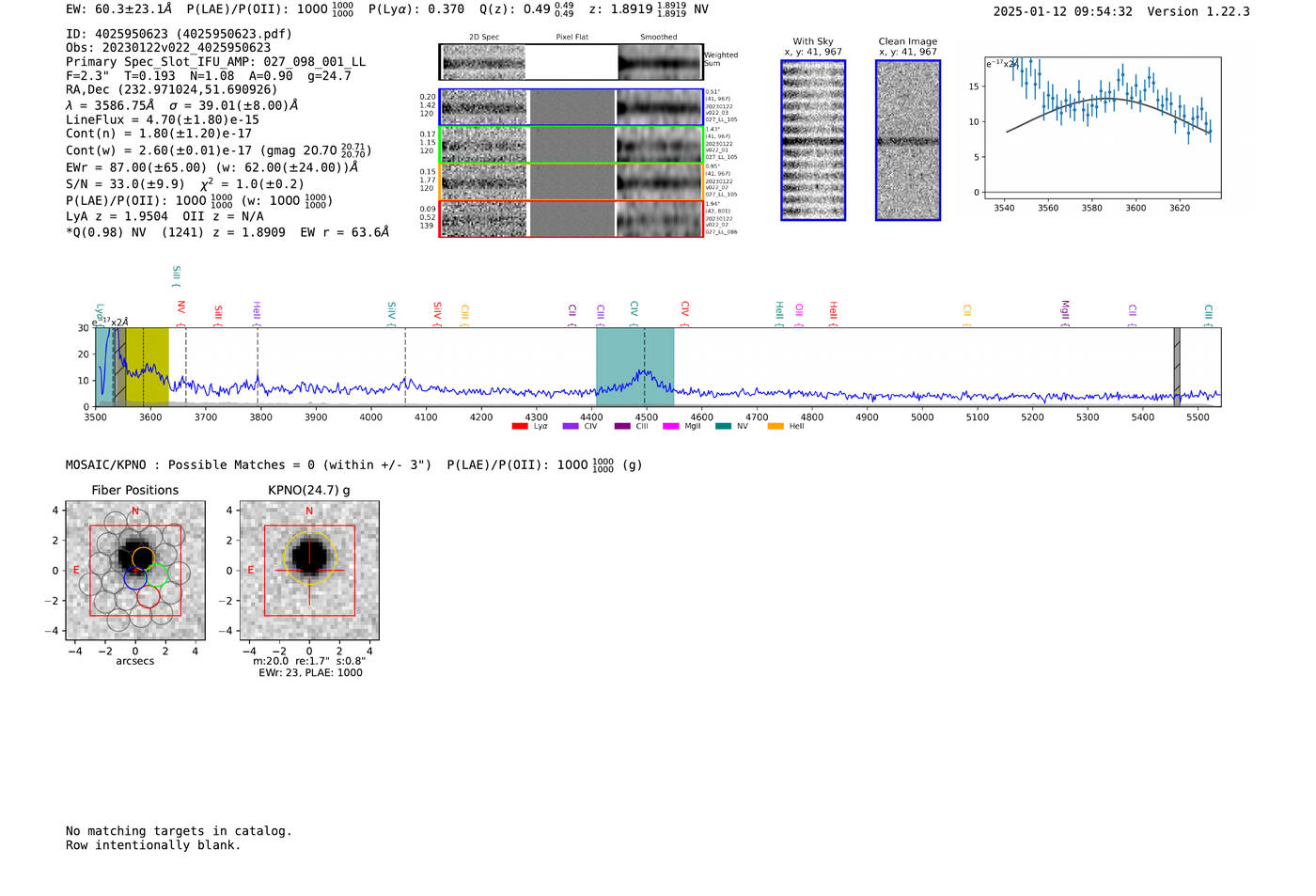Viewport: 1316px width, 896px height.
Task: Click the 'Weighted Sum' label beside spectrum strip
Action: [x=722, y=59]
